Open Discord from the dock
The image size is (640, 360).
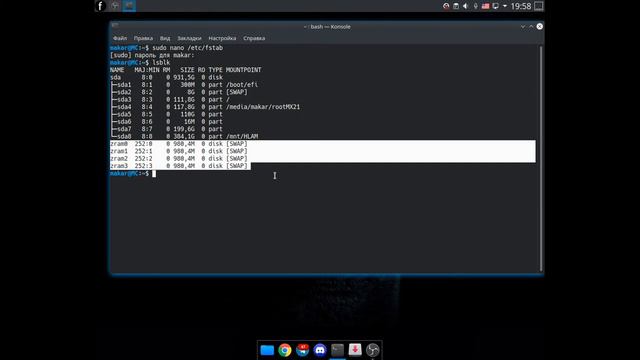tap(320, 350)
